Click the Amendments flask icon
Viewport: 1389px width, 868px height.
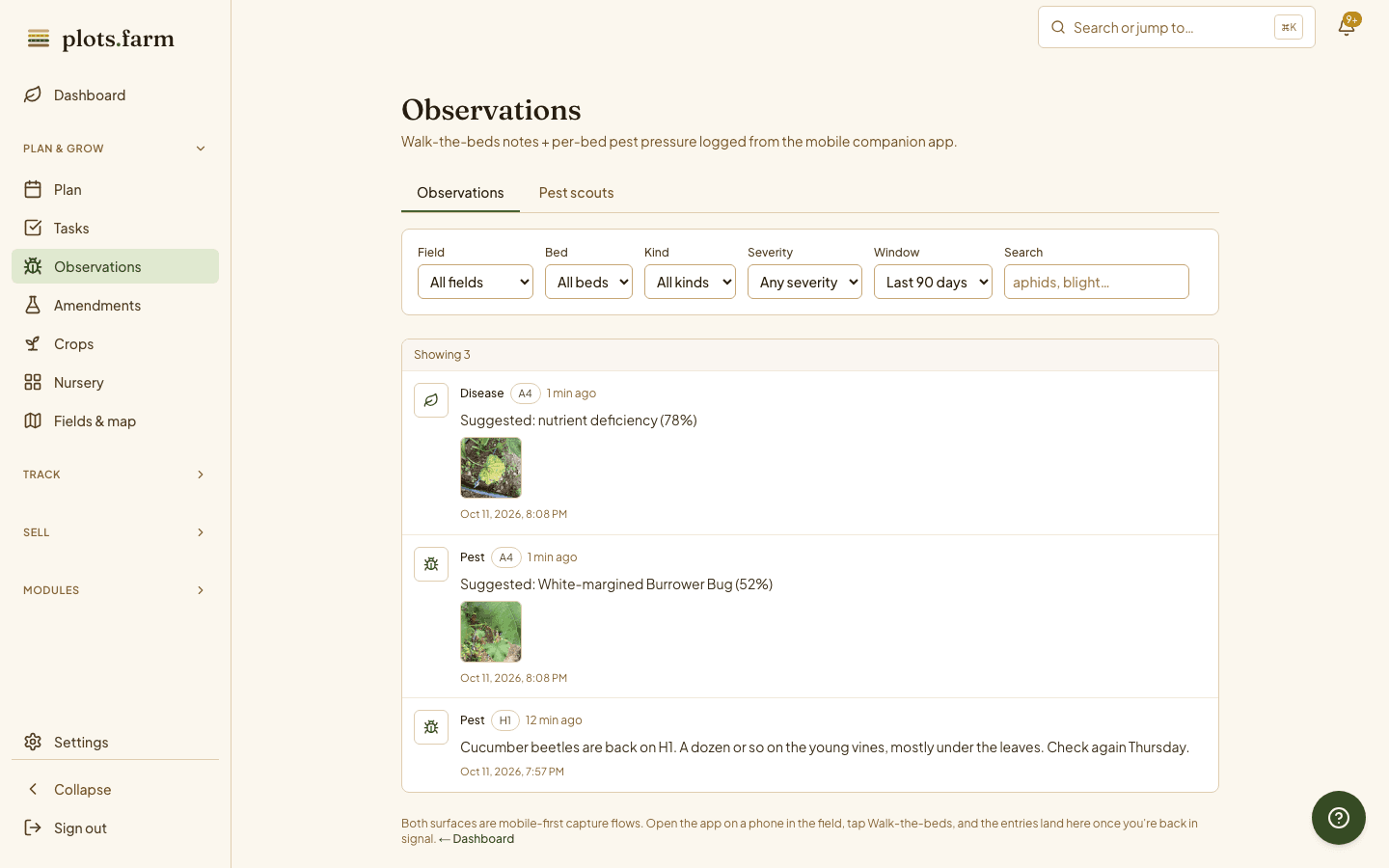(33, 305)
